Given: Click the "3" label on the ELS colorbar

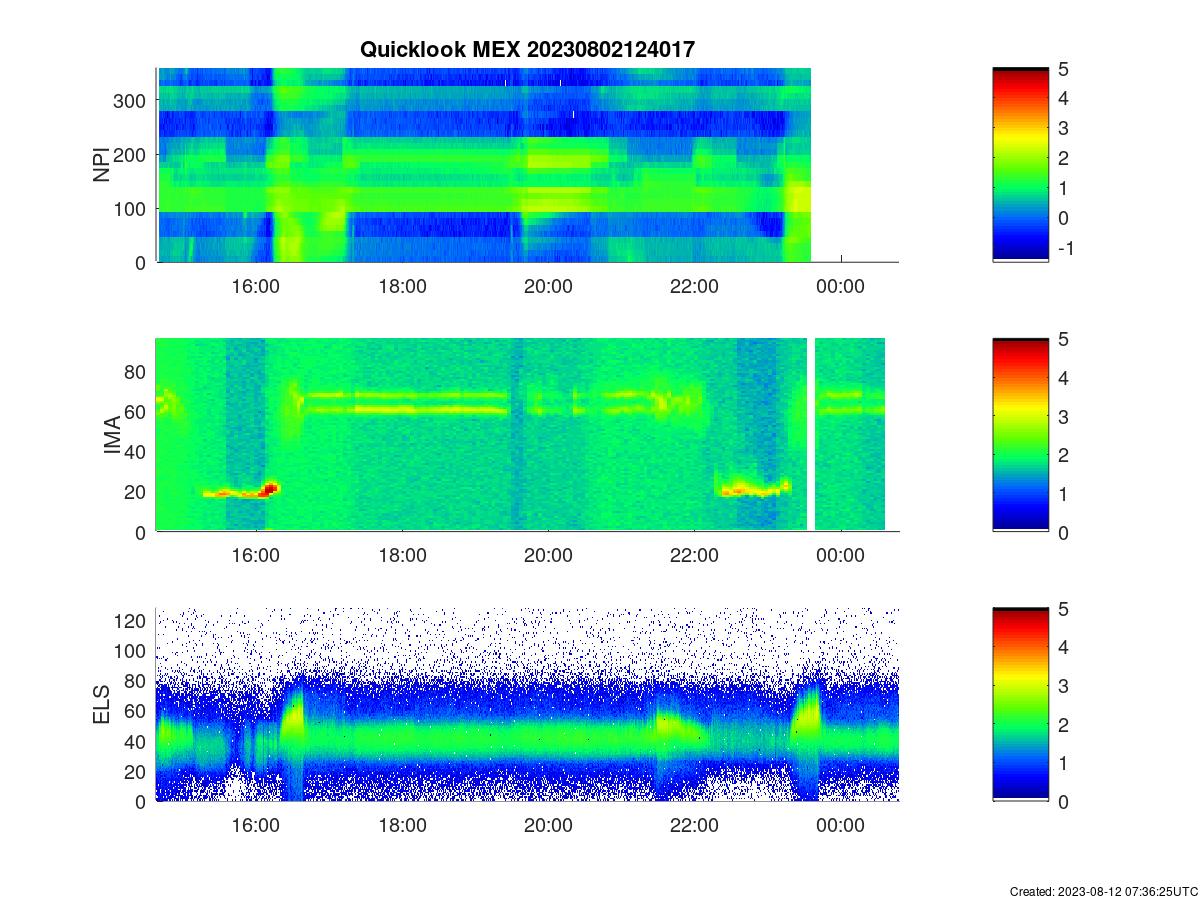Looking at the screenshot, I should [1063, 686].
